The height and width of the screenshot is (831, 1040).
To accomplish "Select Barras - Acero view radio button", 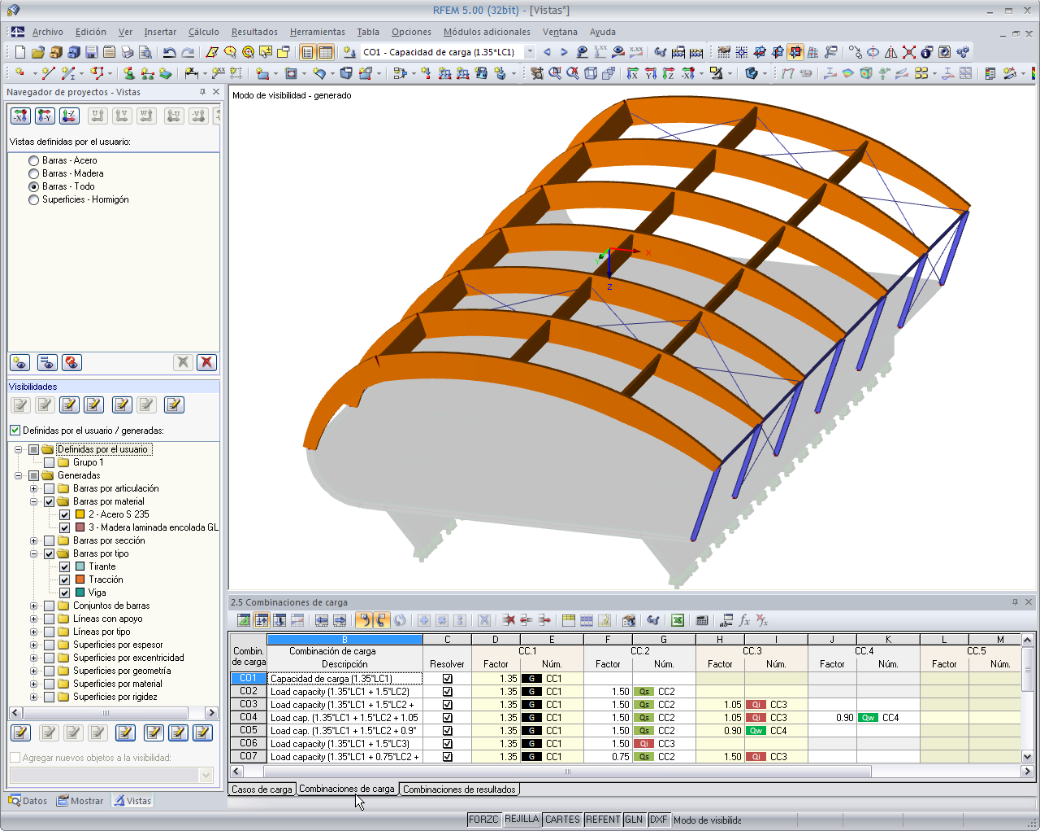I will [x=33, y=160].
